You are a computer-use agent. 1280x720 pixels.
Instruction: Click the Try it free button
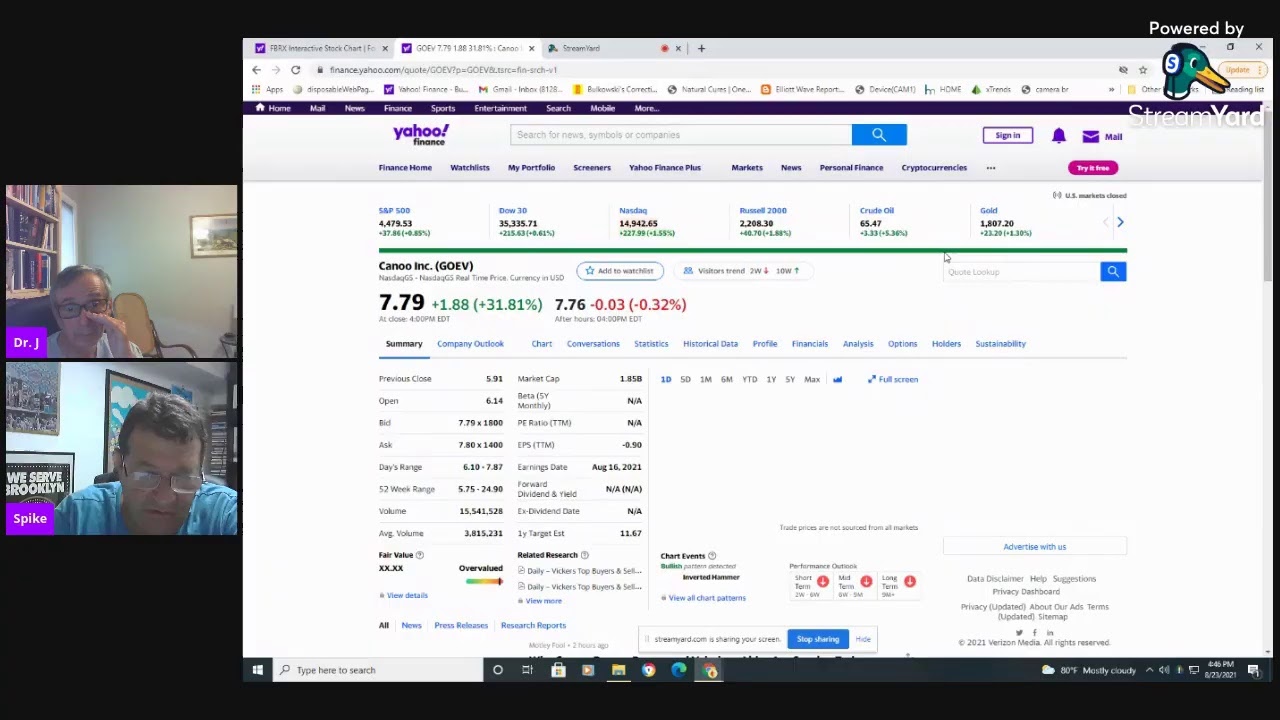tap(1093, 168)
